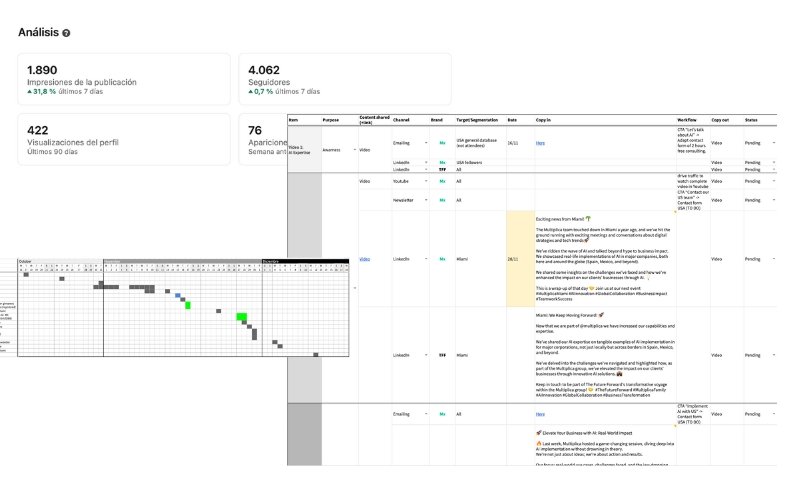Click the 'Here' link in first Emailing row
Viewport: 800px width, 500px height.
[540, 143]
